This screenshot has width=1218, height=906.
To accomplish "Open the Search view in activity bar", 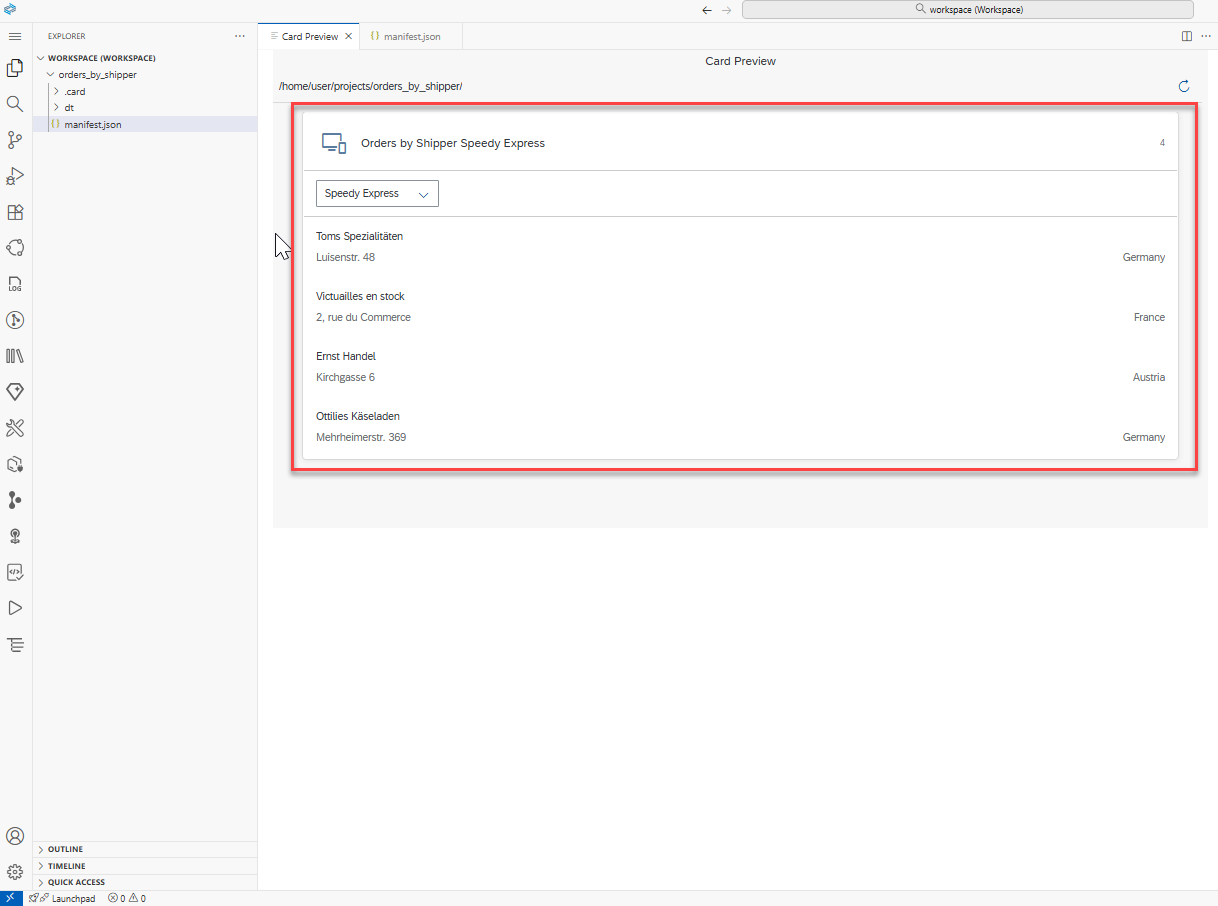I will [15, 104].
